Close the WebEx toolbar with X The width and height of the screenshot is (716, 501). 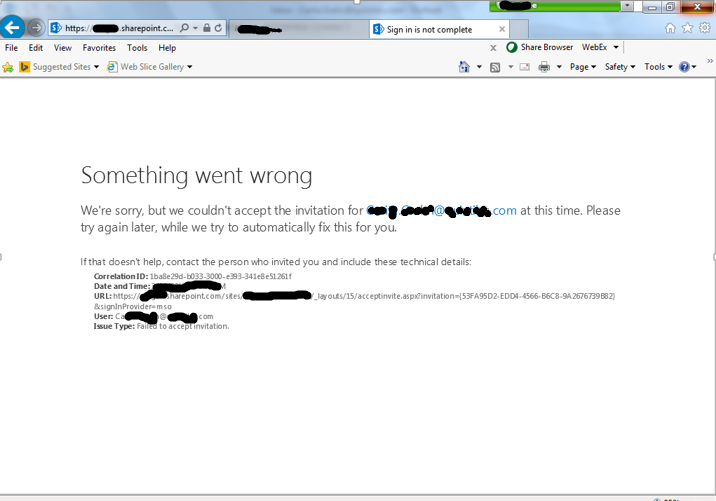coord(493,47)
